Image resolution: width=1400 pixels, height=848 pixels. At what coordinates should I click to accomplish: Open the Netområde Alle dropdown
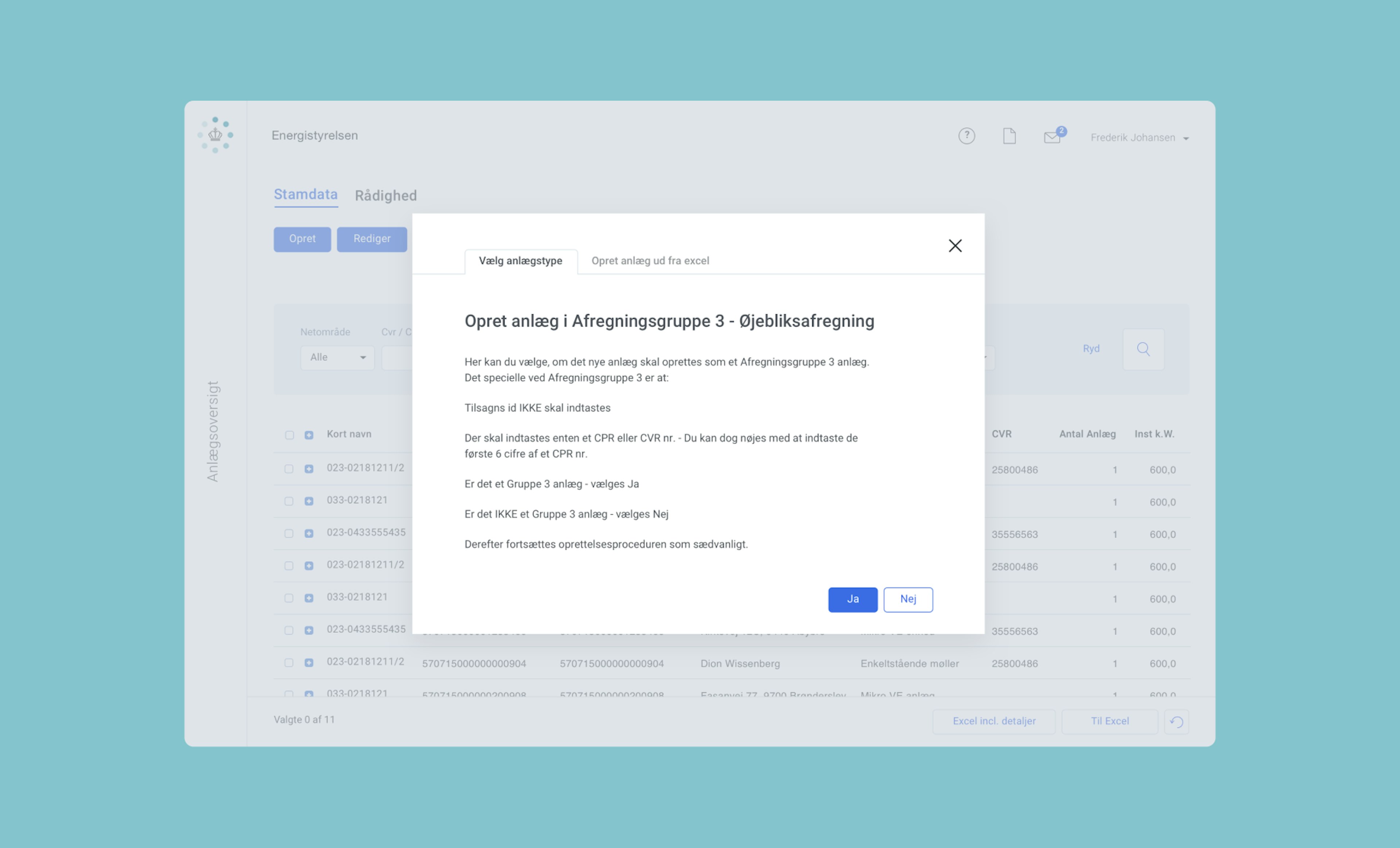coord(338,357)
